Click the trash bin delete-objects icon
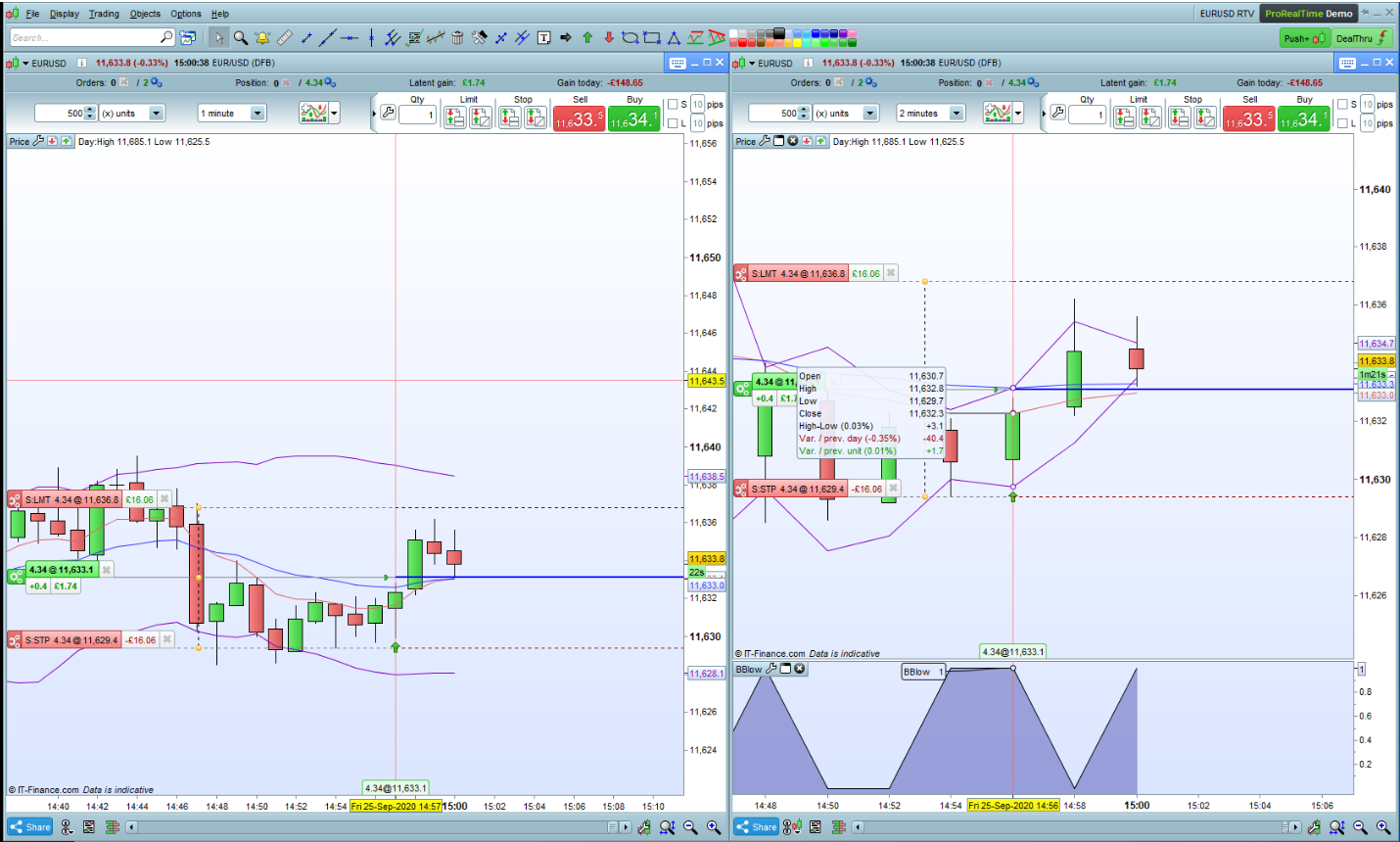The height and width of the screenshot is (842, 1400). [457, 38]
